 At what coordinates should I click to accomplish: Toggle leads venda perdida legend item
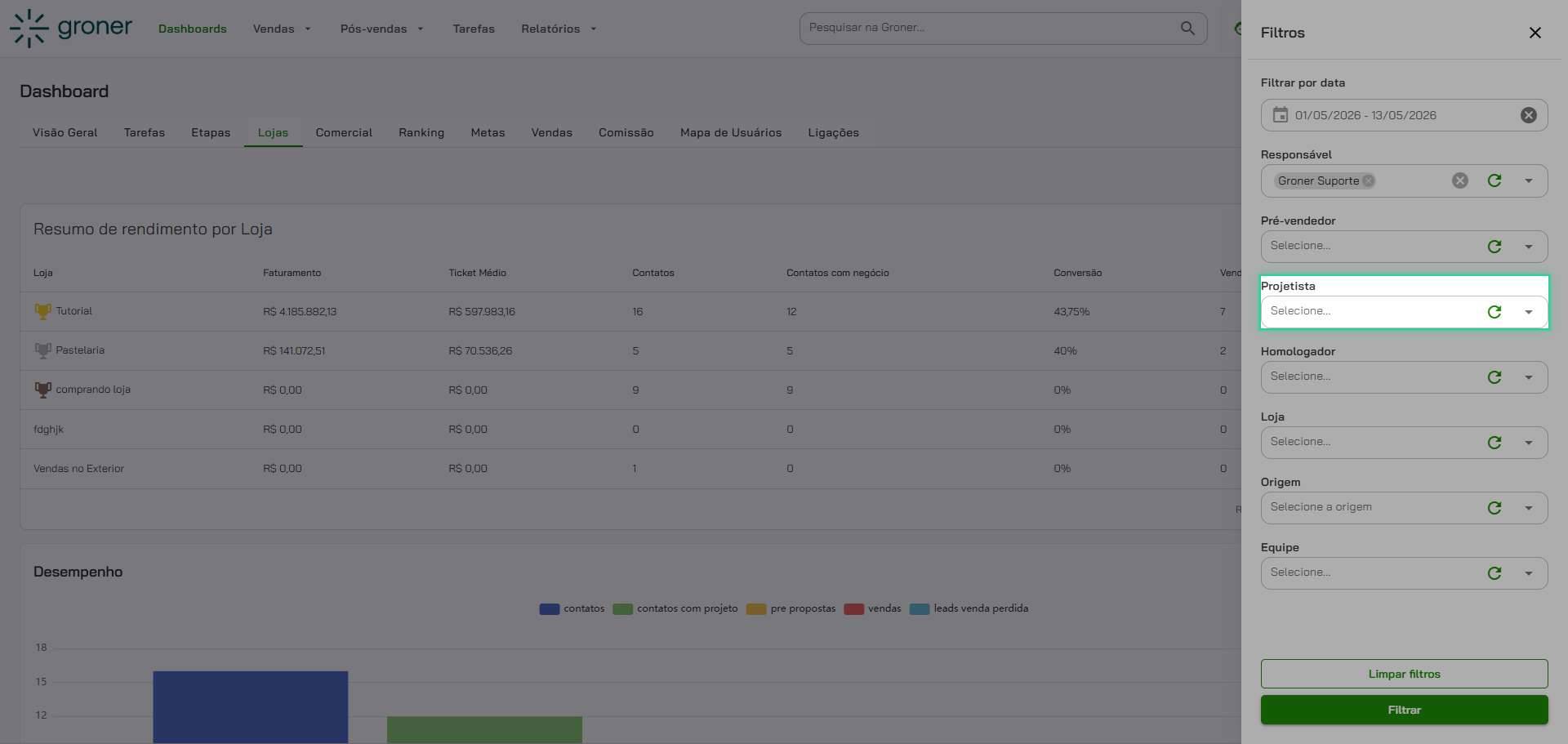click(969, 608)
